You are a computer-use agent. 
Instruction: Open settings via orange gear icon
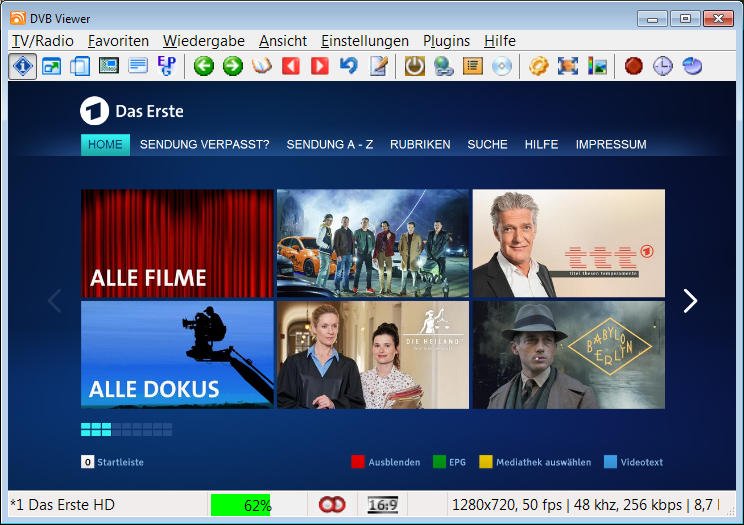point(539,66)
